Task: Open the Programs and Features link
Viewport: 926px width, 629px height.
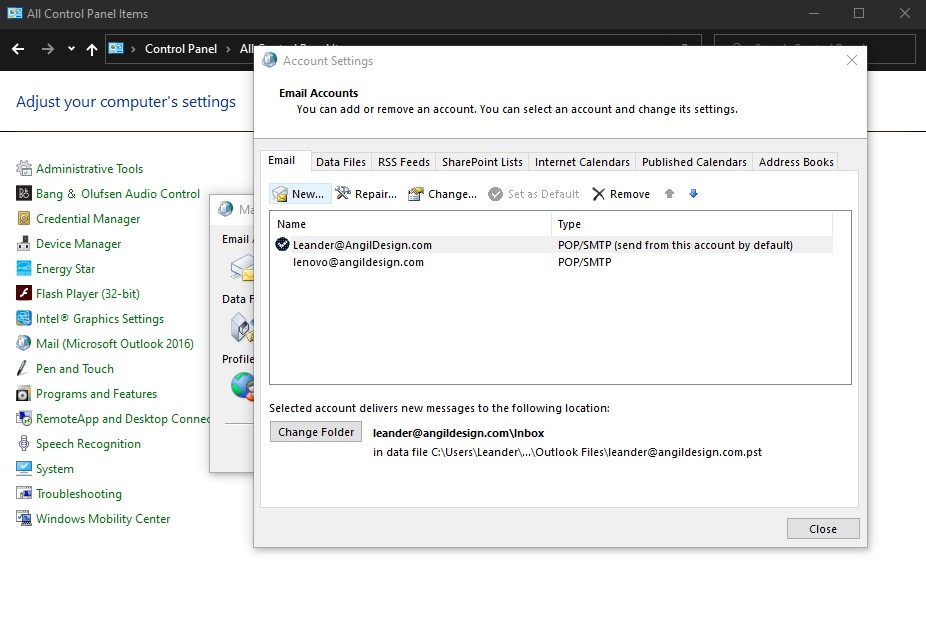Action: click(x=96, y=393)
